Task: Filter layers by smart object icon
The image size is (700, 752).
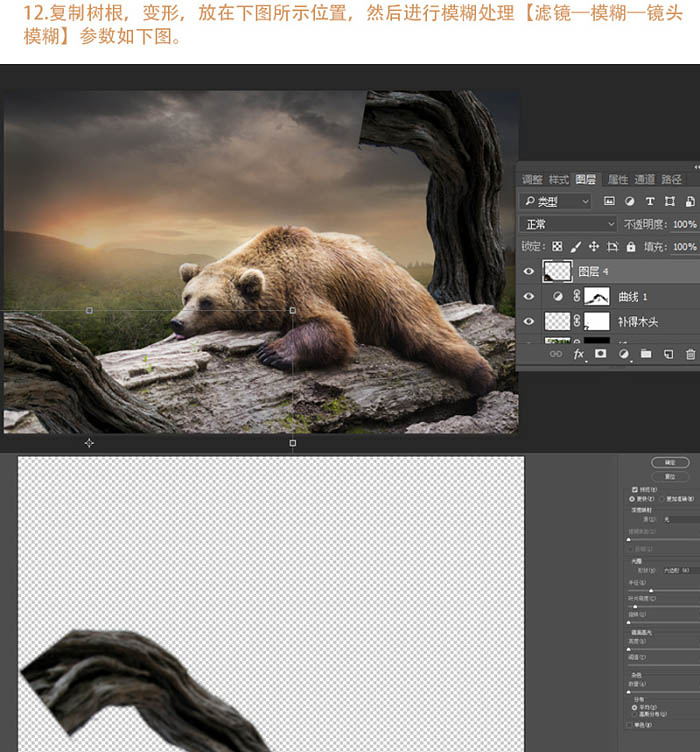Action: [690, 201]
